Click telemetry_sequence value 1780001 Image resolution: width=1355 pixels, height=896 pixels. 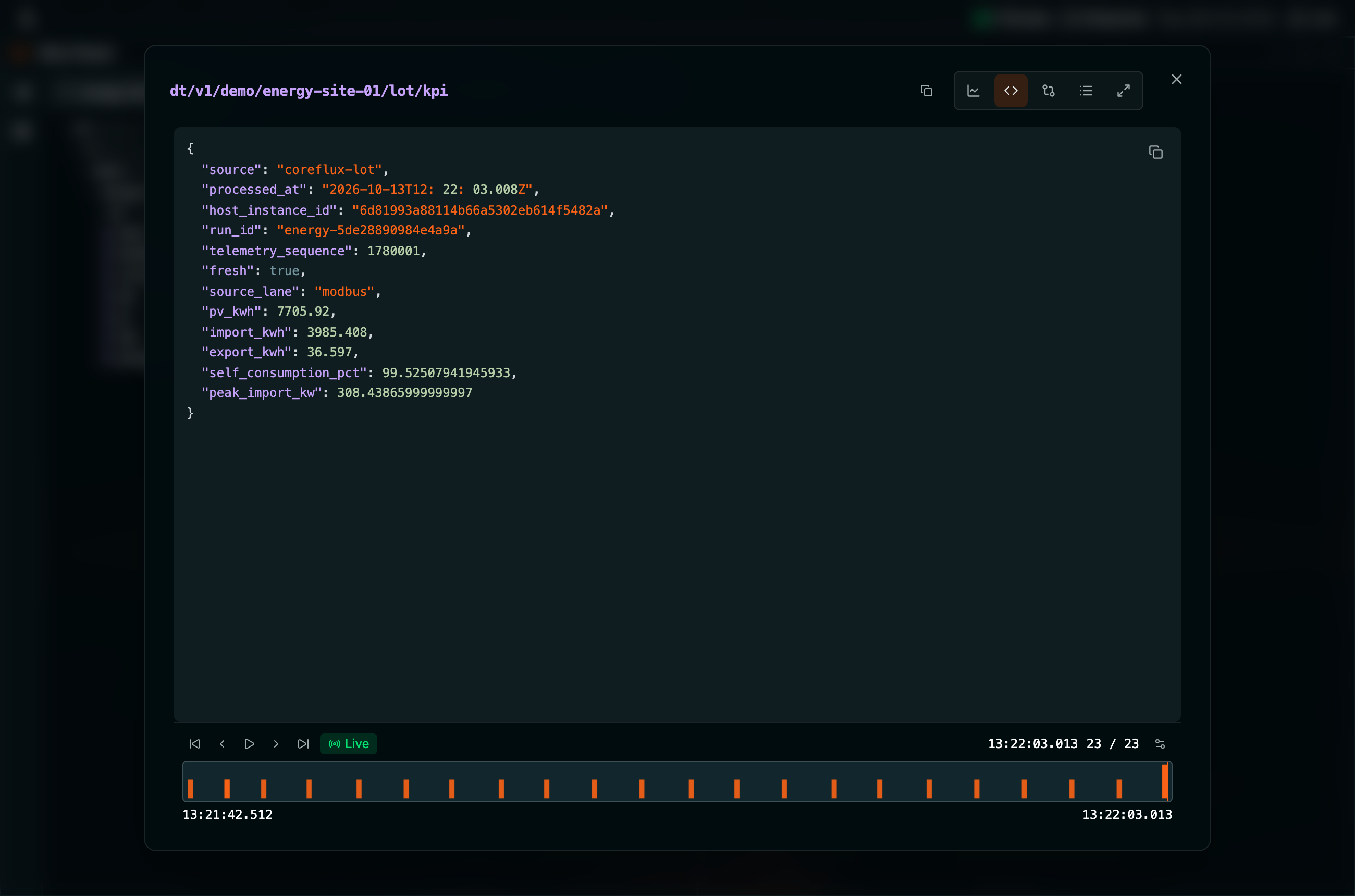pyautogui.click(x=393, y=251)
